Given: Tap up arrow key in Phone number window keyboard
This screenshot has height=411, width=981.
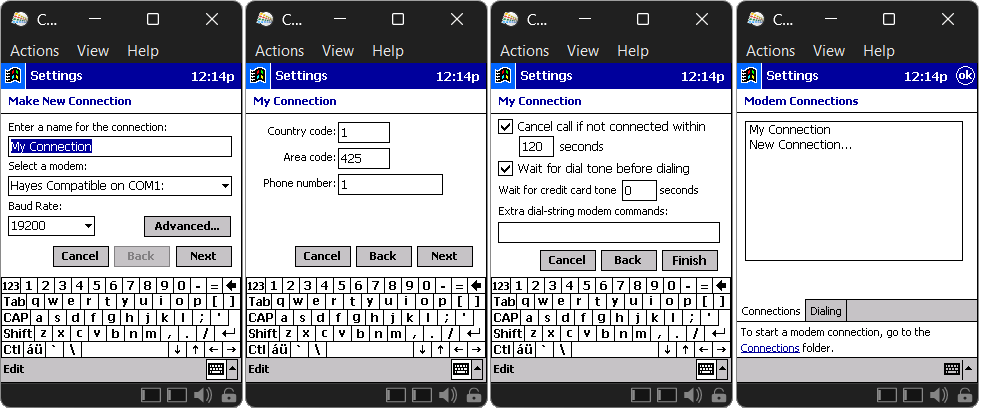Looking at the screenshot, I should [x=441, y=349].
